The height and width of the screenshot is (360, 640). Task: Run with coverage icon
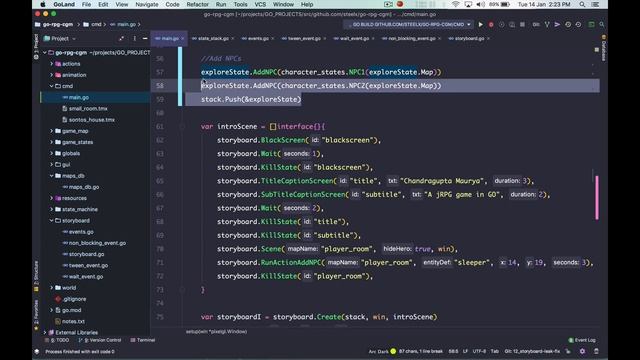click(x=501, y=24)
